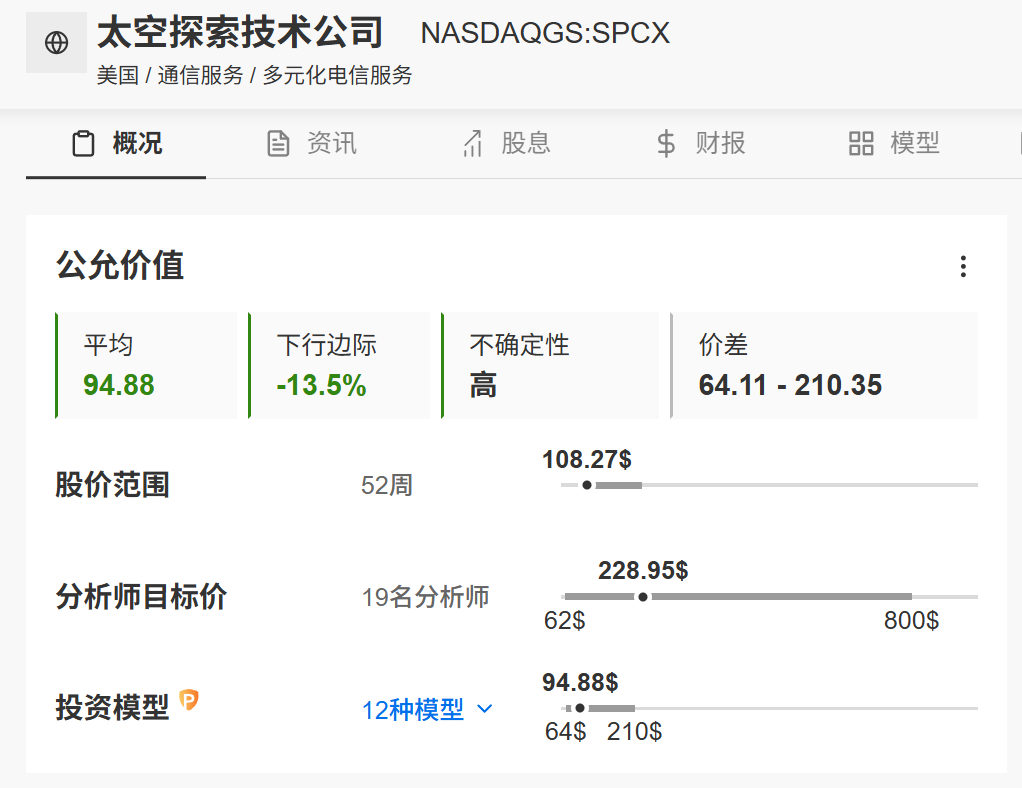Click the 分析师目标价 row label
Screen dimensions: 1022x788
coord(141,596)
